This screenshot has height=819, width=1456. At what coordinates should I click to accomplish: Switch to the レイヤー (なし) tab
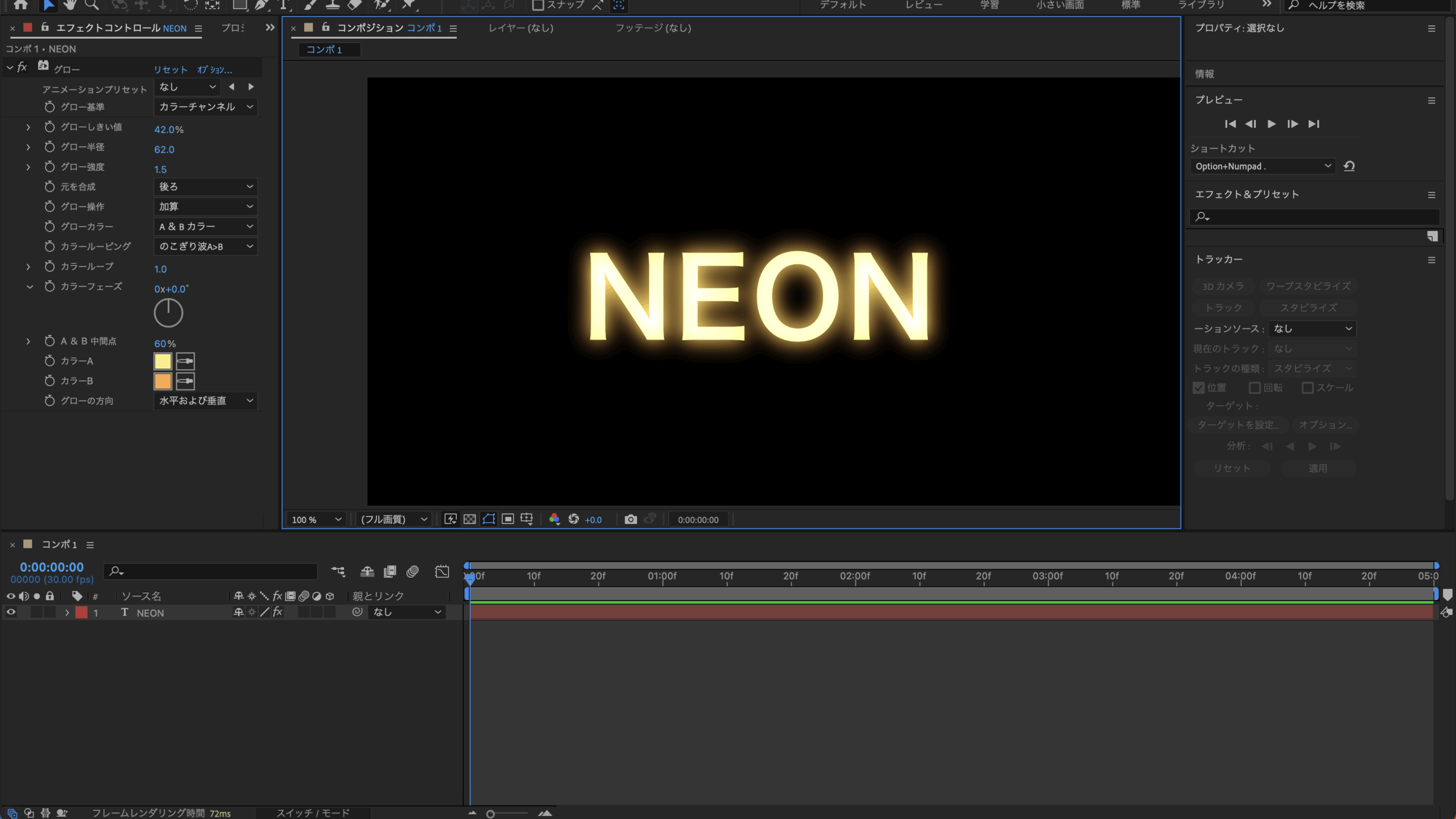(520, 28)
